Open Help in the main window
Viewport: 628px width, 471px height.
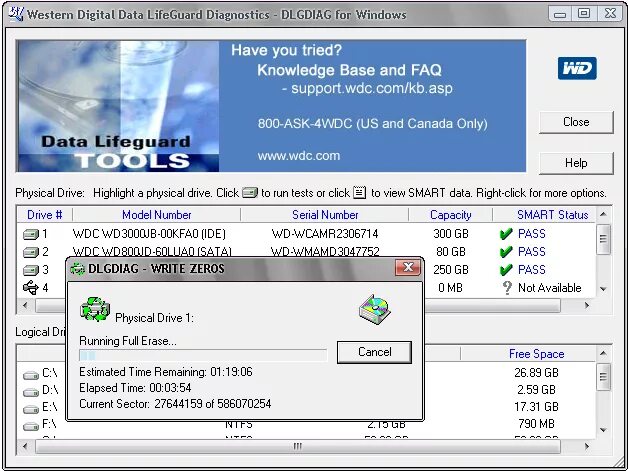(576, 163)
